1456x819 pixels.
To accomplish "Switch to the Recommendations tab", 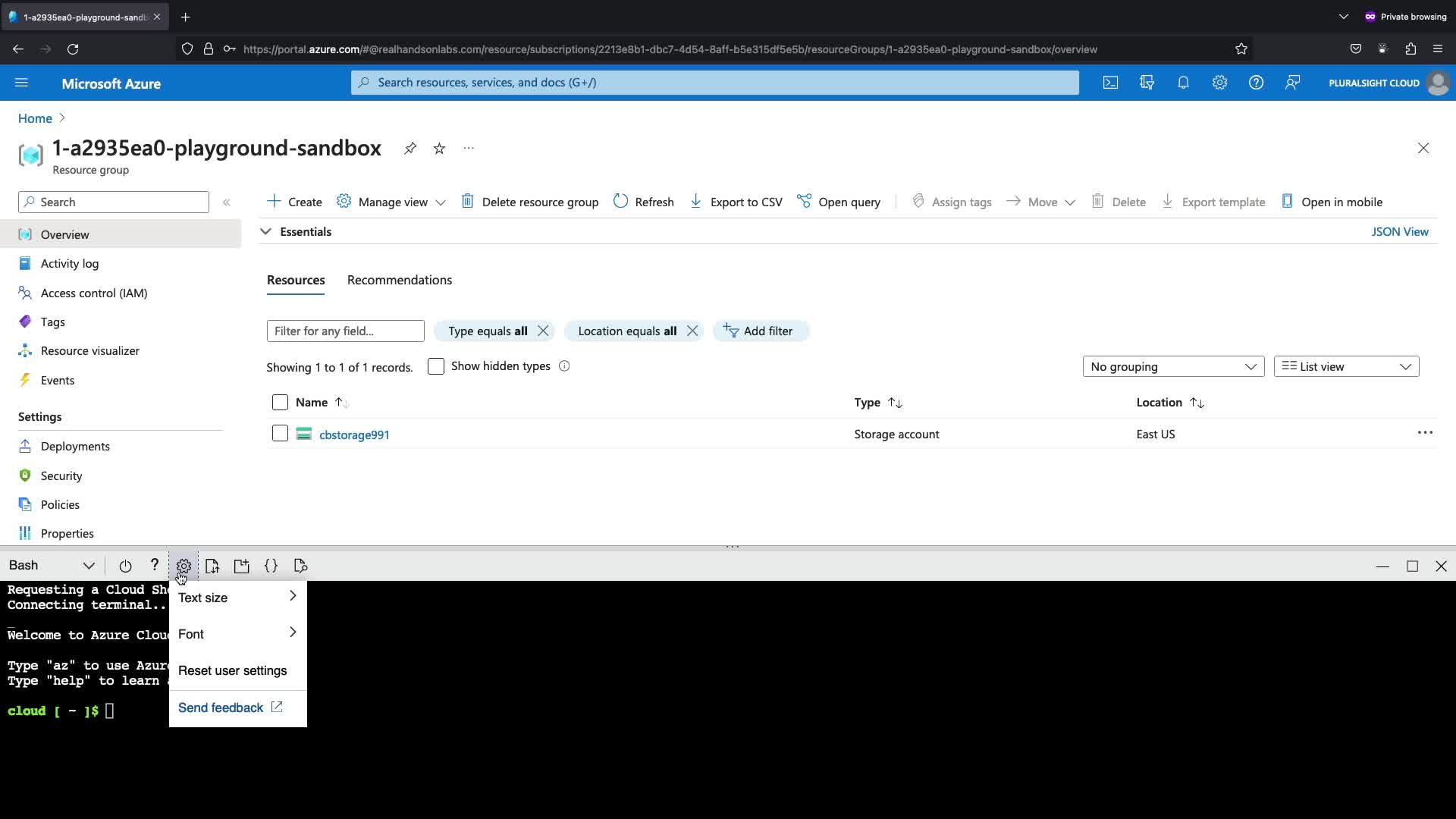I will (400, 280).
